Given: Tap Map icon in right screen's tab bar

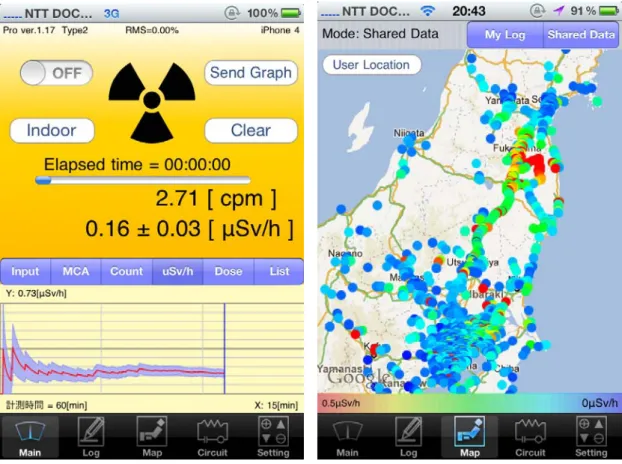Looking at the screenshot, I should pyautogui.click(x=469, y=437).
